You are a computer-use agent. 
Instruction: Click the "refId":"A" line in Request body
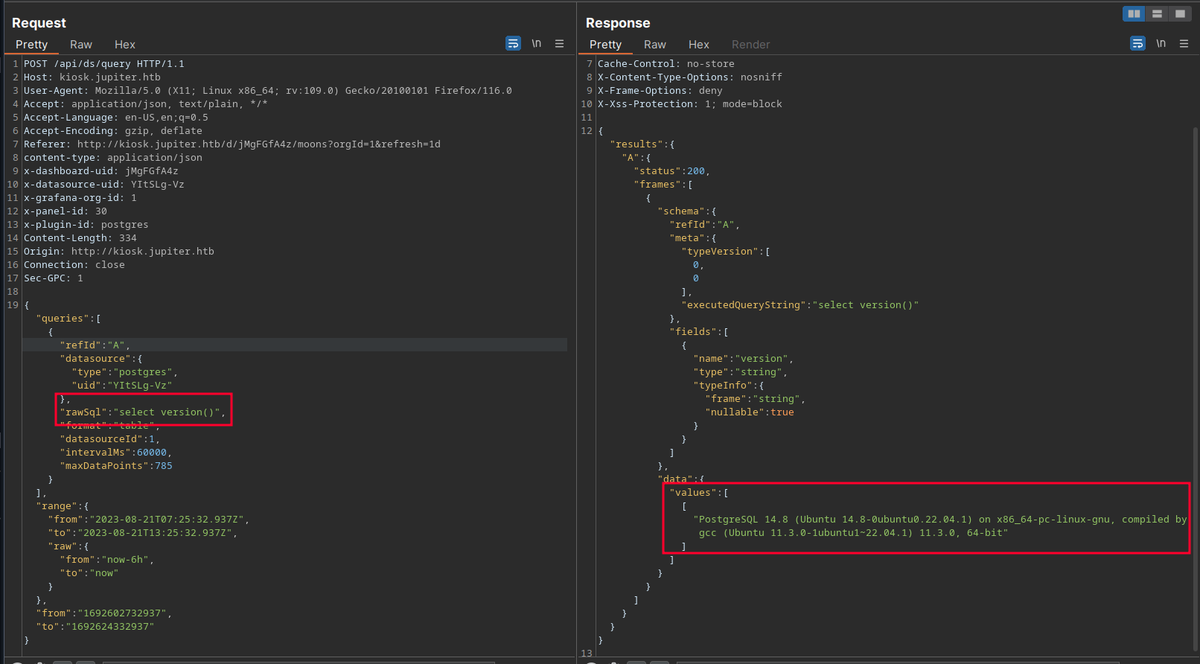95,345
